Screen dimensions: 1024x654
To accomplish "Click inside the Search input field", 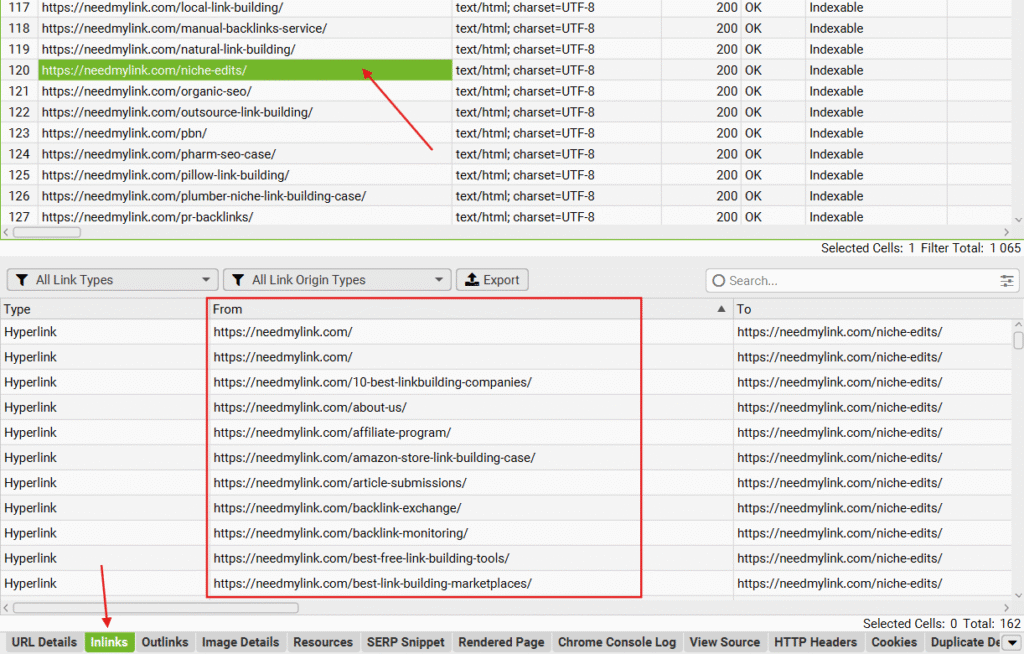I will click(850, 281).
